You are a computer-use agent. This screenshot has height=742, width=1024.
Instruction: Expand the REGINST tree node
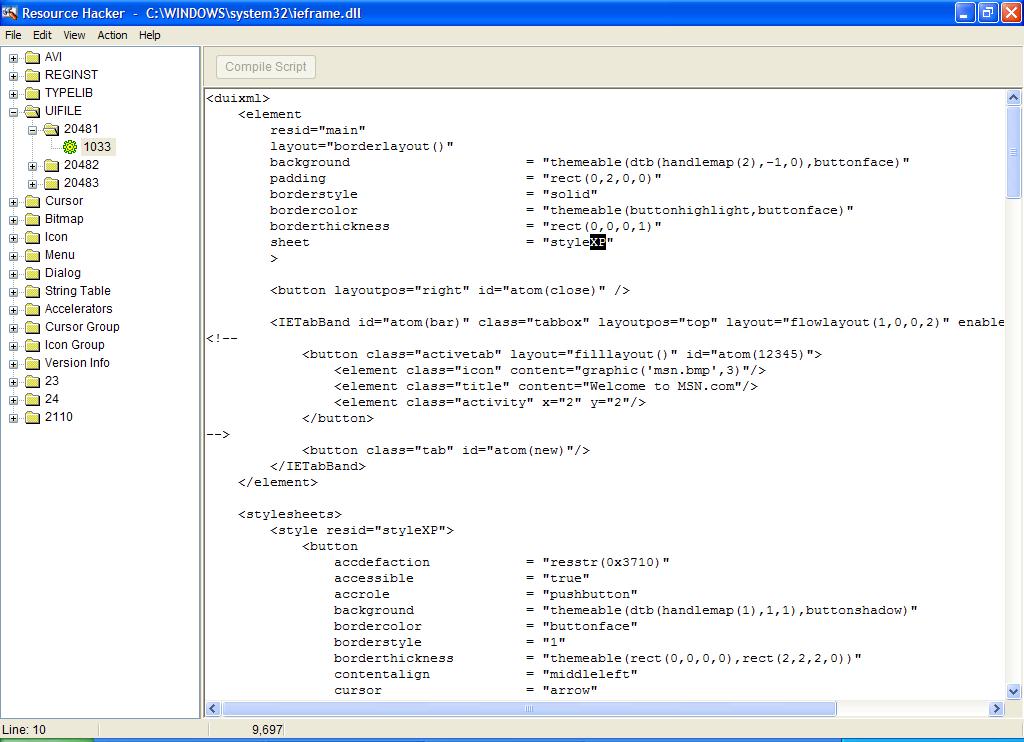point(13,76)
